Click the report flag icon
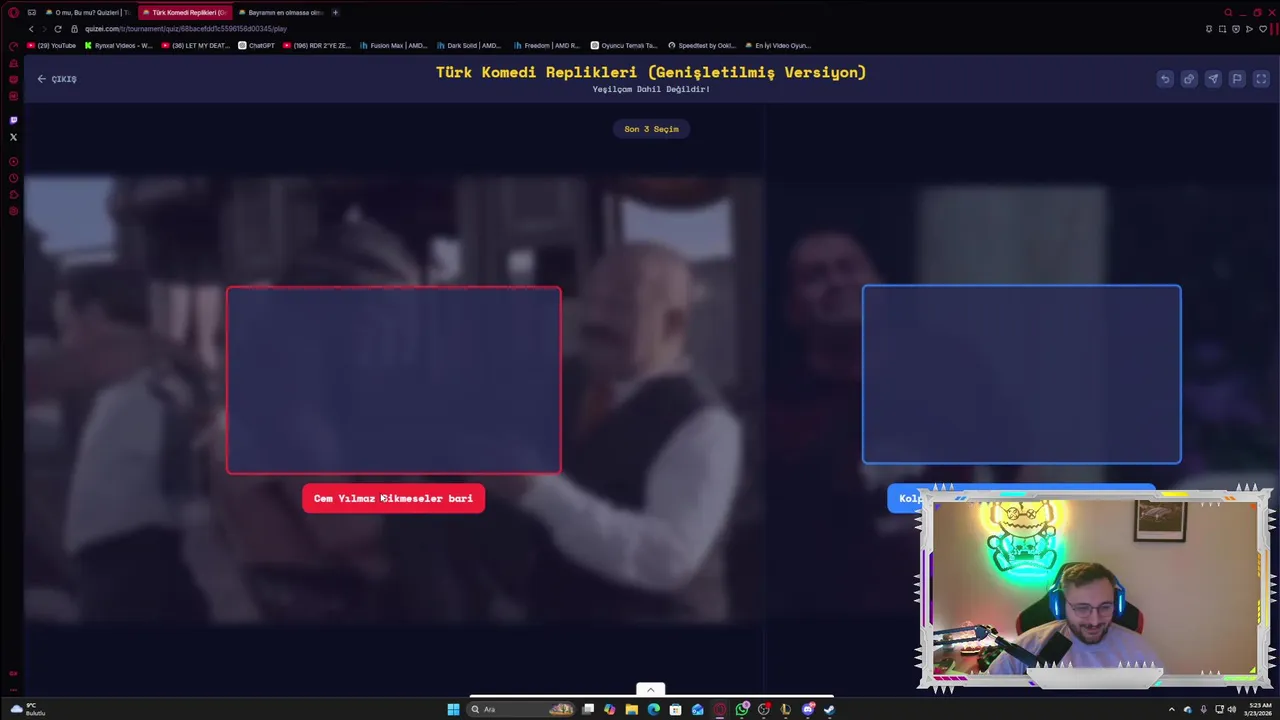The height and width of the screenshot is (720, 1280). pos(1237,79)
